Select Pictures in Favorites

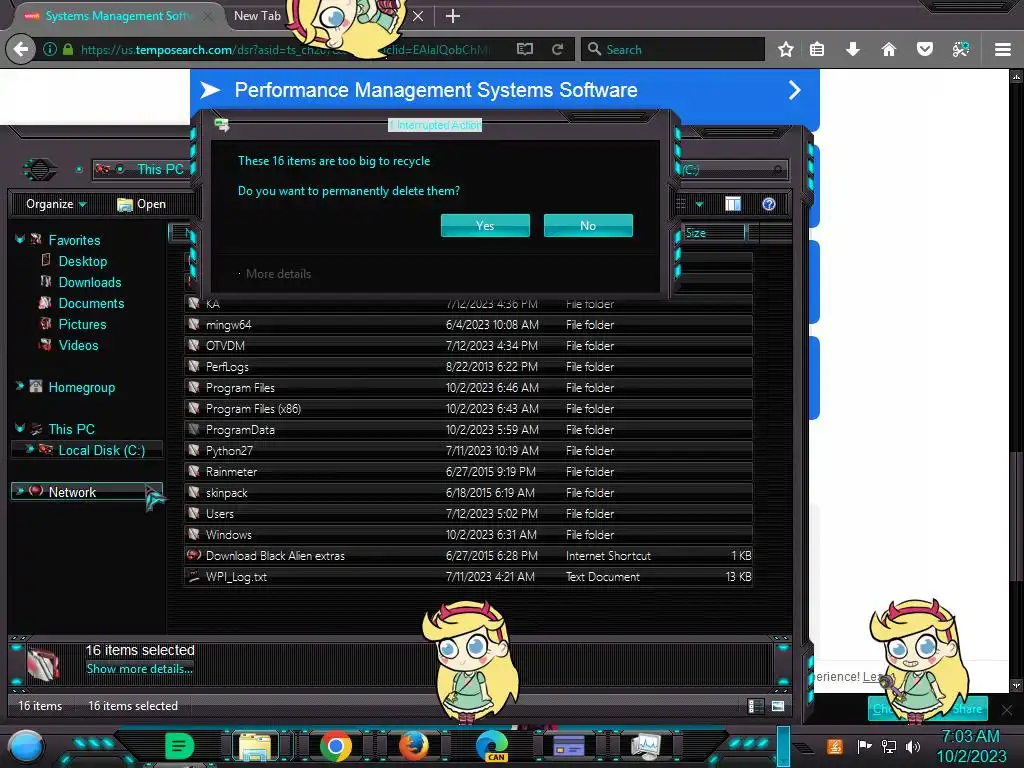(82, 324)
